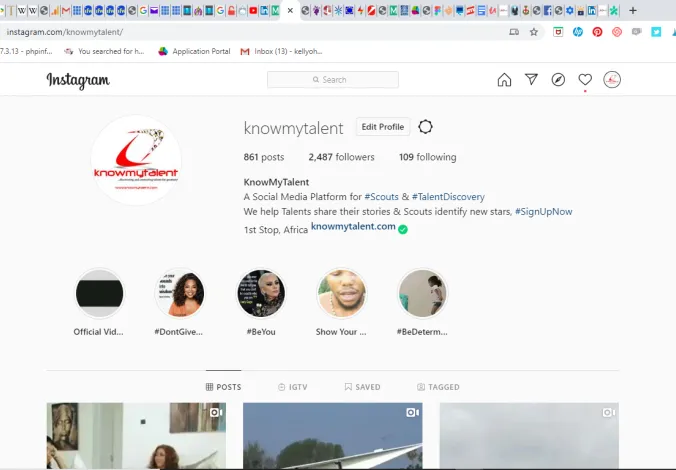Open a new browser tab
Image resolution: width=676 pixels, height=470 pixels.
632,10
